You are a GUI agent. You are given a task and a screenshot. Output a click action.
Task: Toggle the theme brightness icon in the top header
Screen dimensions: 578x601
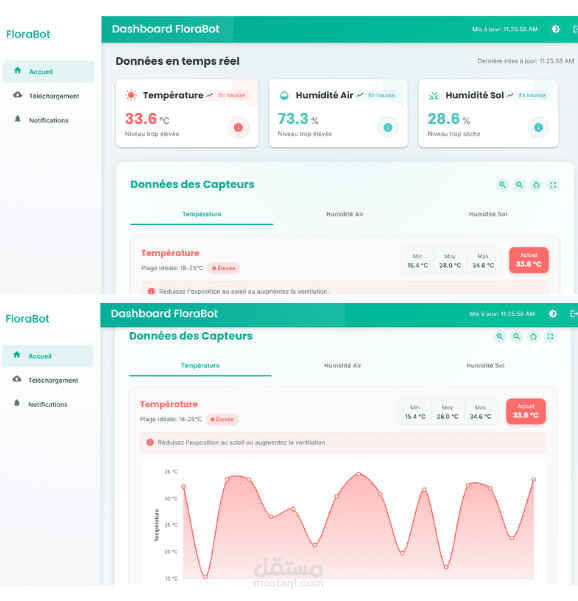(555, 29)
